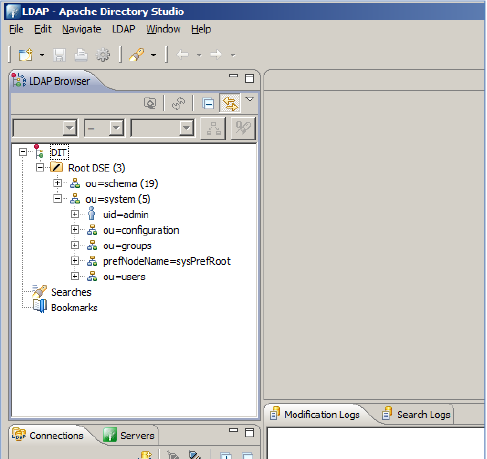The width and height of the screenshot is (487, 459).
Task: Collapse the ou=system node
Action: pyautogui.click(x=57, y=199)
